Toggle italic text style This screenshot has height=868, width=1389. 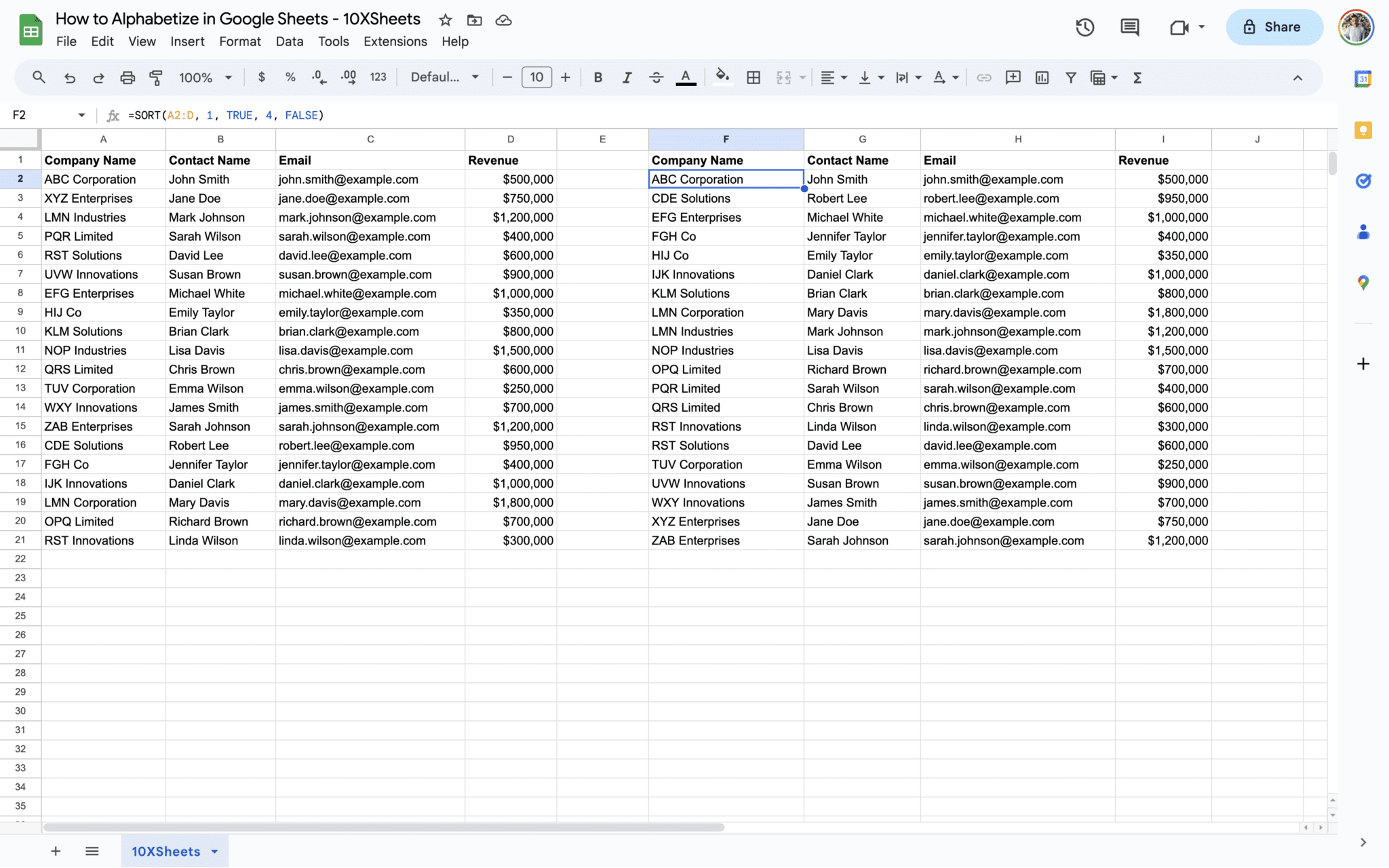(627, 77)
